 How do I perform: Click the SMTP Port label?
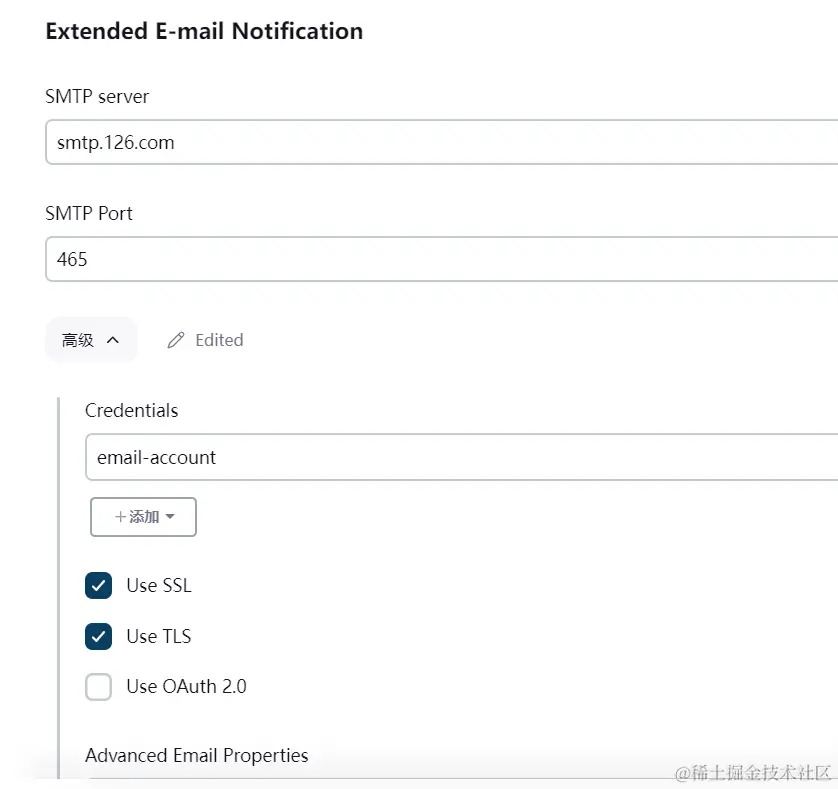tap(89, 213)
